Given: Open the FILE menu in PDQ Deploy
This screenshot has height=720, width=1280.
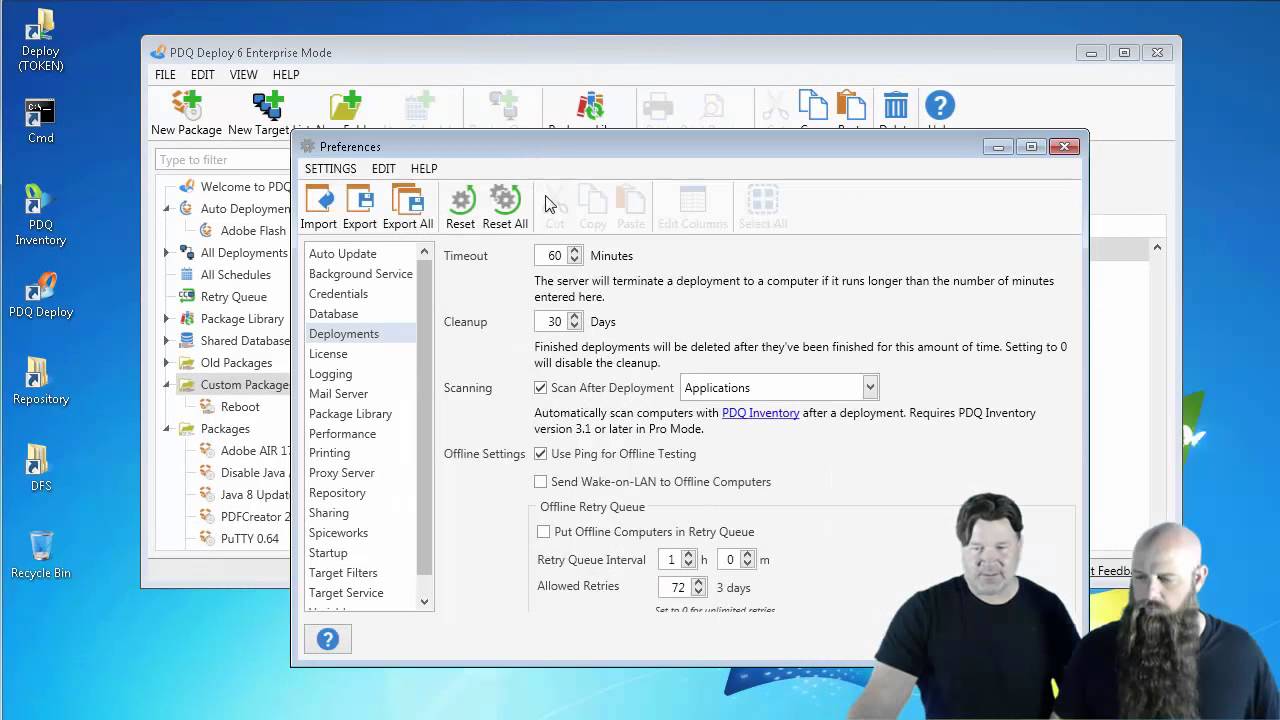Looking at the screenshot, I should point(165,75).
